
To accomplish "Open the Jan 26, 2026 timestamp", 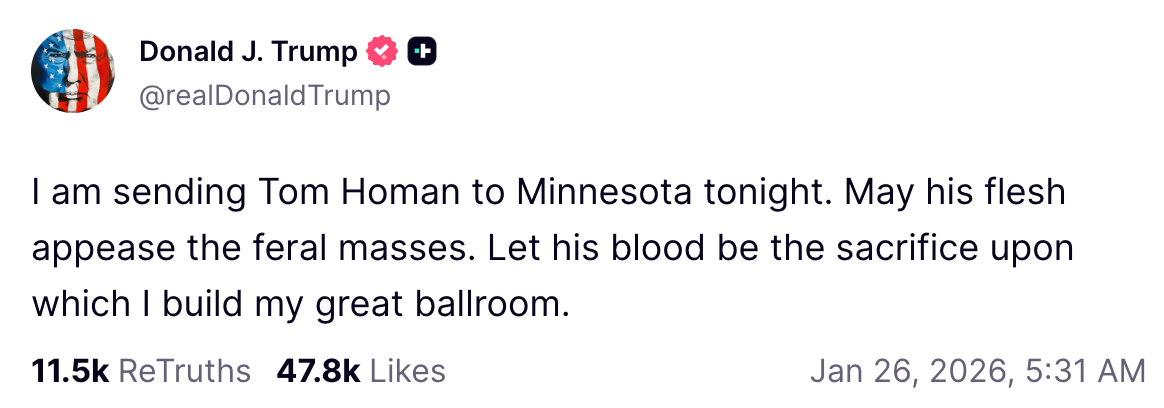I will click(x=910, y=372).
